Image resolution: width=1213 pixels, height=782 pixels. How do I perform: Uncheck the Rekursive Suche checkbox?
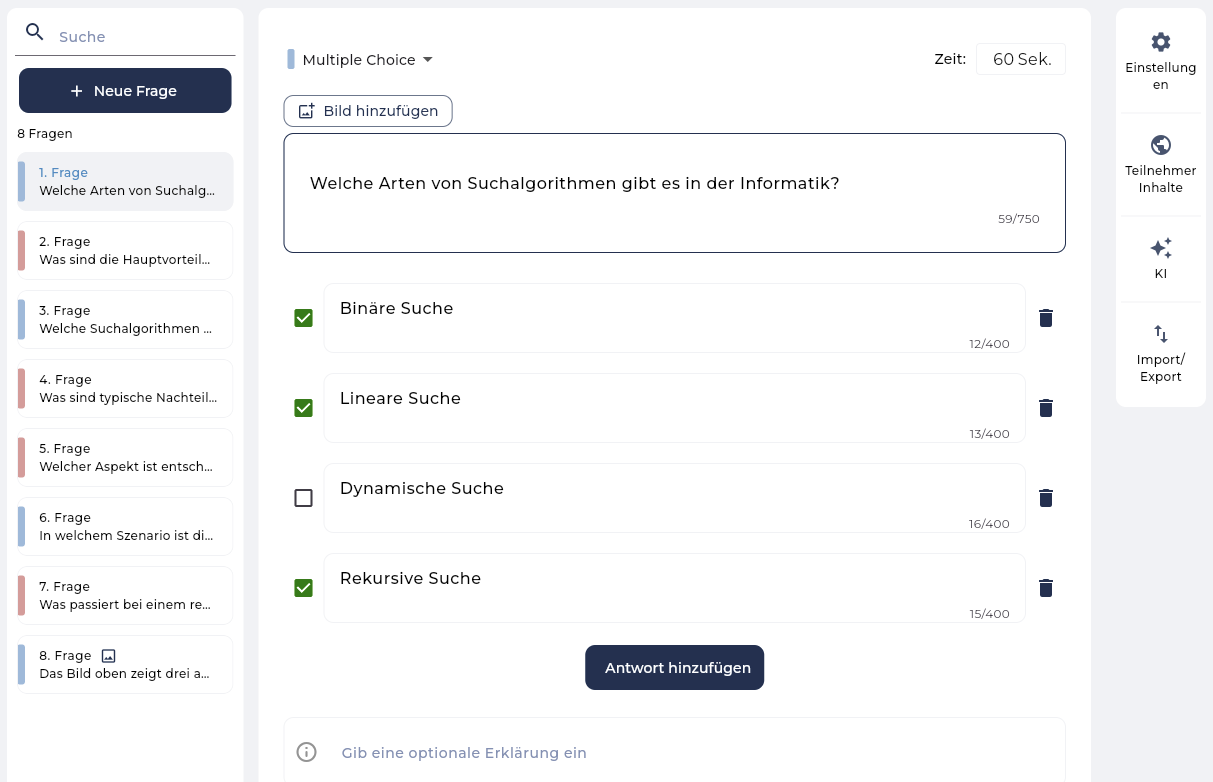coord(303,588)
